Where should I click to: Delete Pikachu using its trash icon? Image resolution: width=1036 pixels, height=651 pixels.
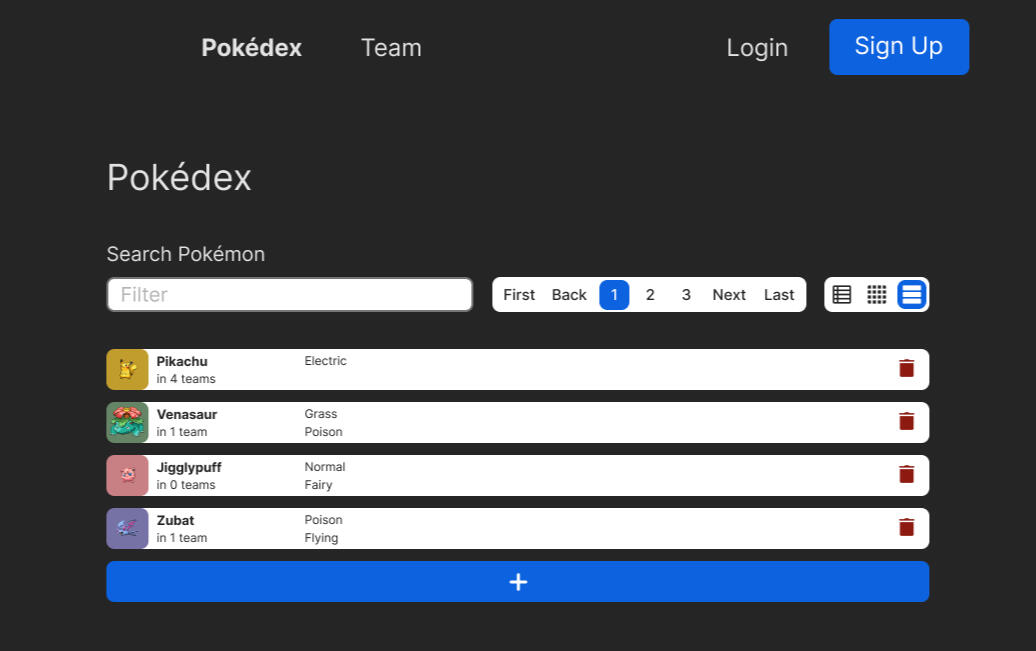pos(906,369)
